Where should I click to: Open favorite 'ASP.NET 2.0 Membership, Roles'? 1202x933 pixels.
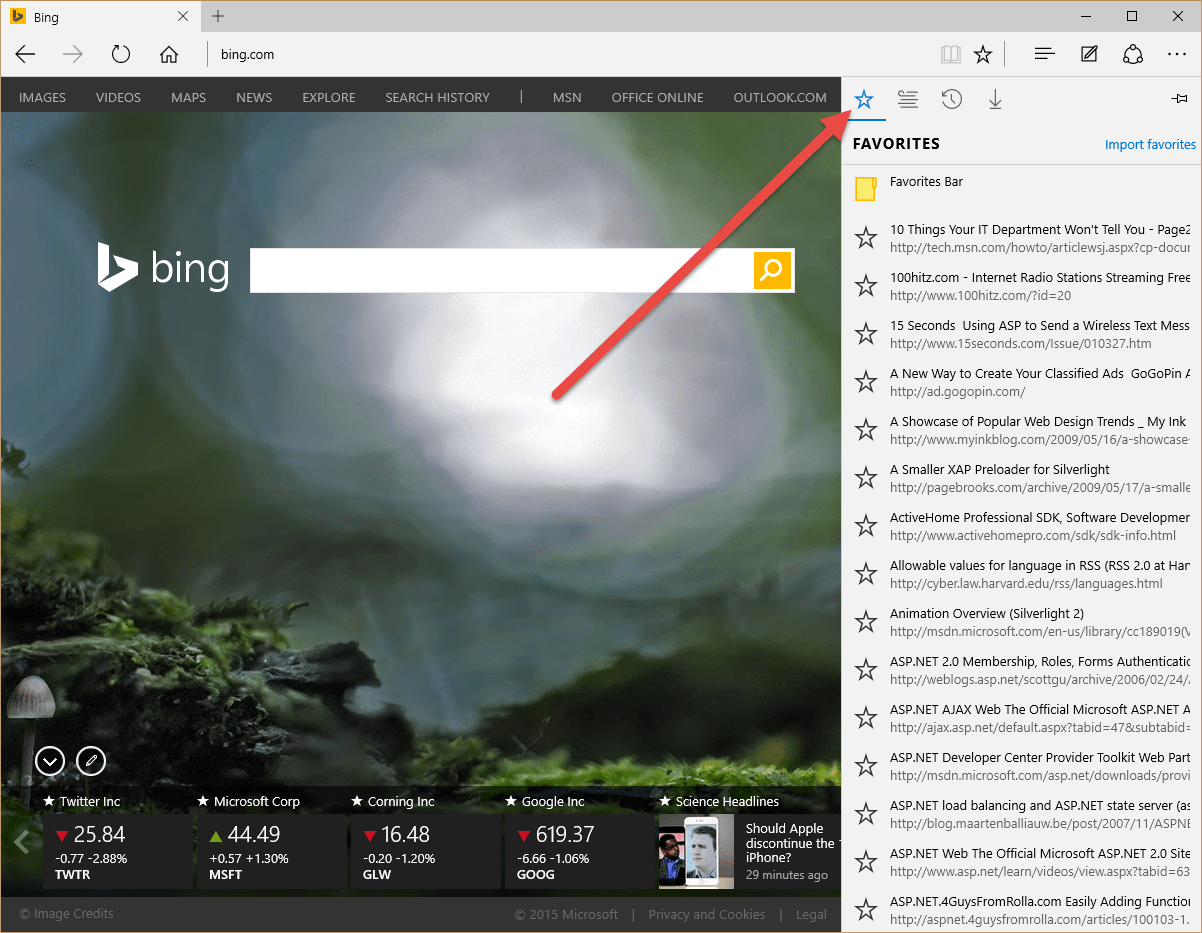(1021, 669)
